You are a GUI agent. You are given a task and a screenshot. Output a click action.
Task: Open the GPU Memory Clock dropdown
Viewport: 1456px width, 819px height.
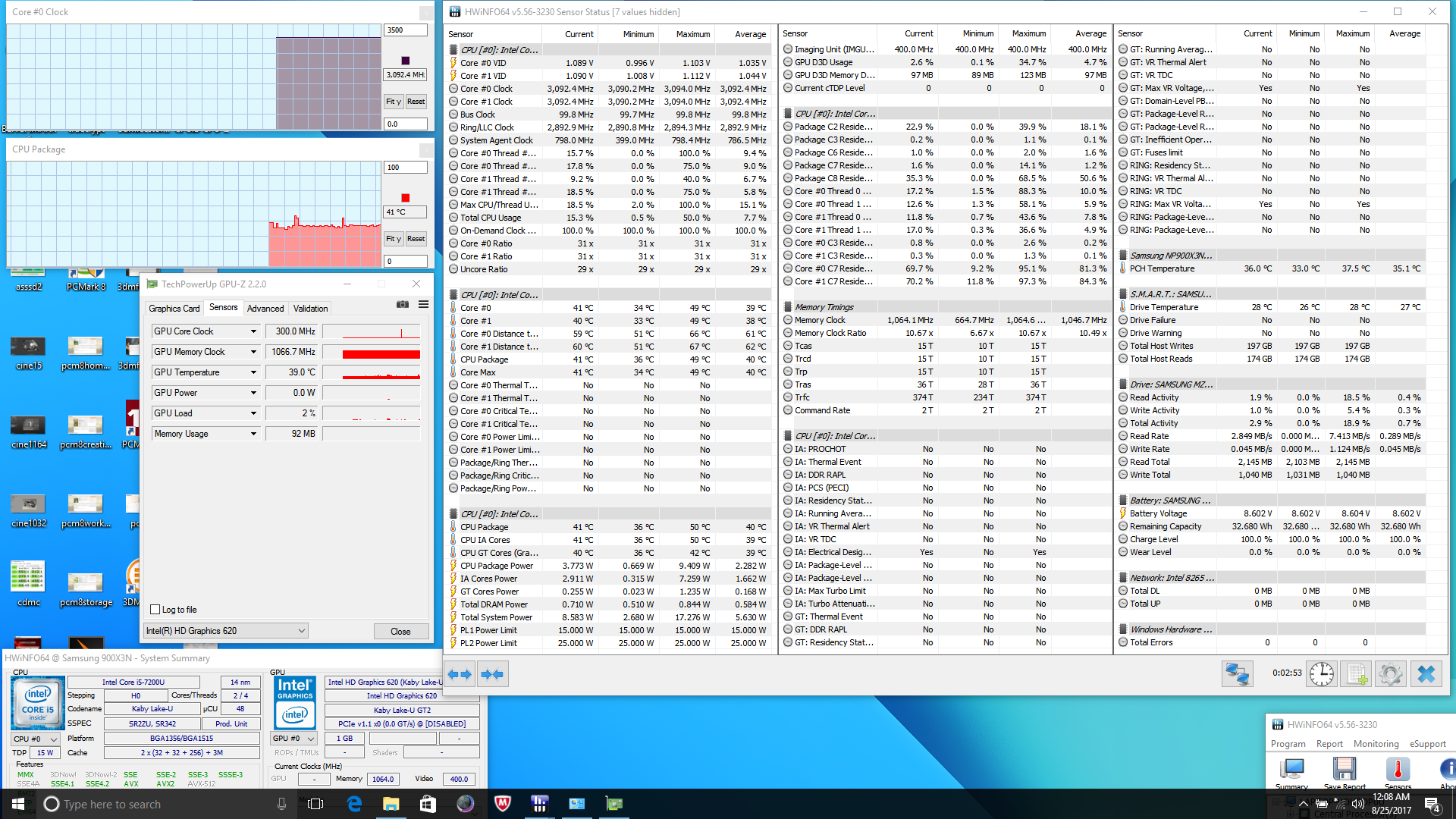253,352
